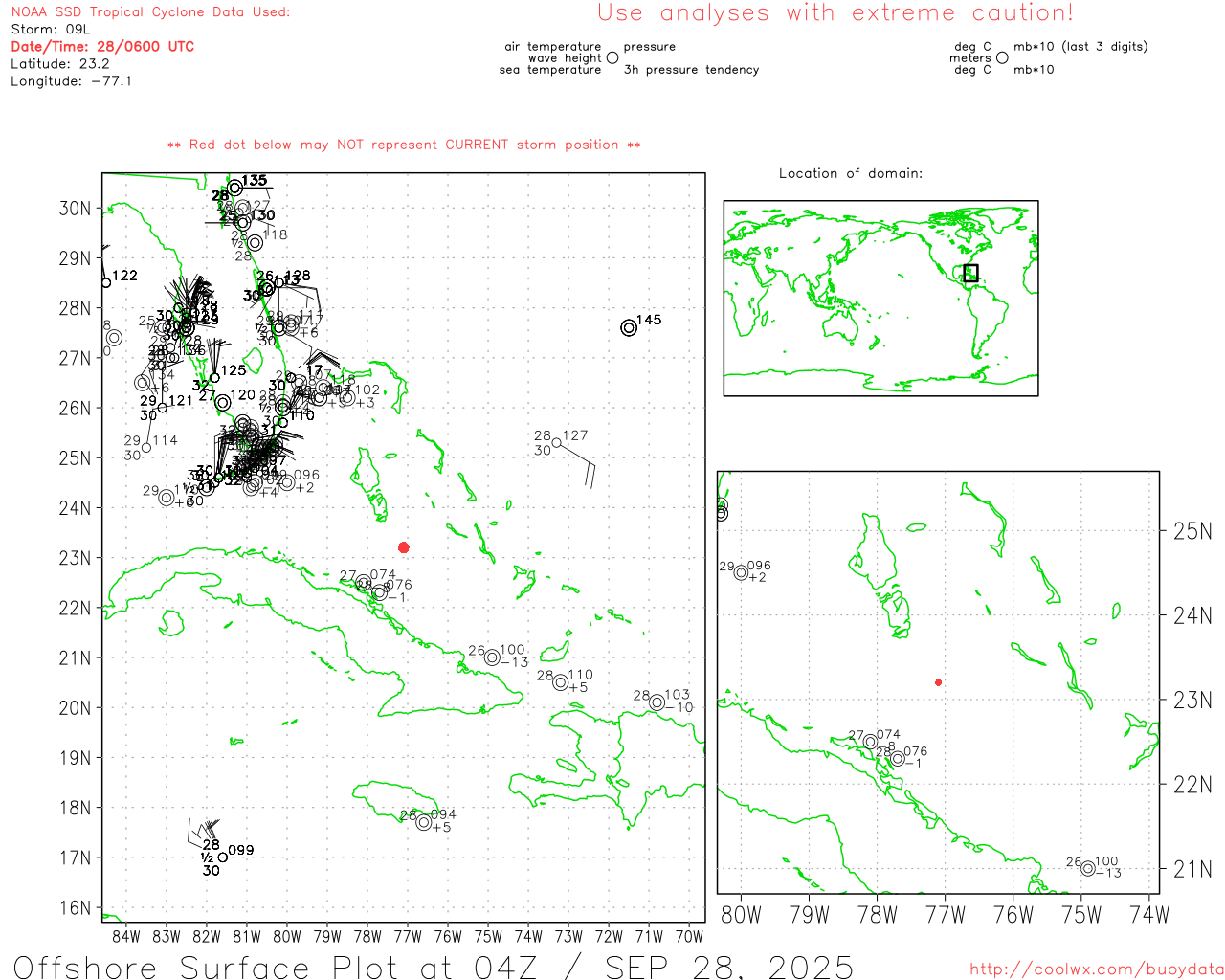This screenshot has height=980, width=1225.
Task: Click the station circle labeled 114 near 25N
Action: (x=146, y=447)
